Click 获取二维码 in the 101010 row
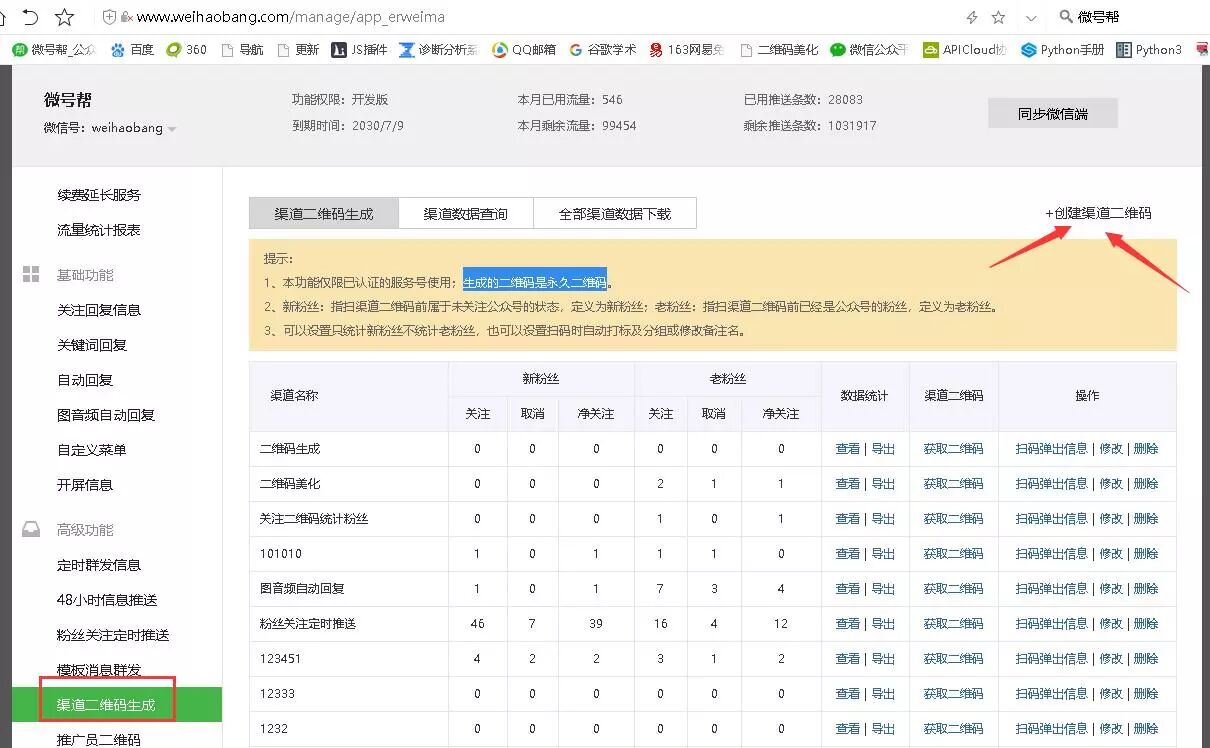The image size is (1210, 748). 953,554
